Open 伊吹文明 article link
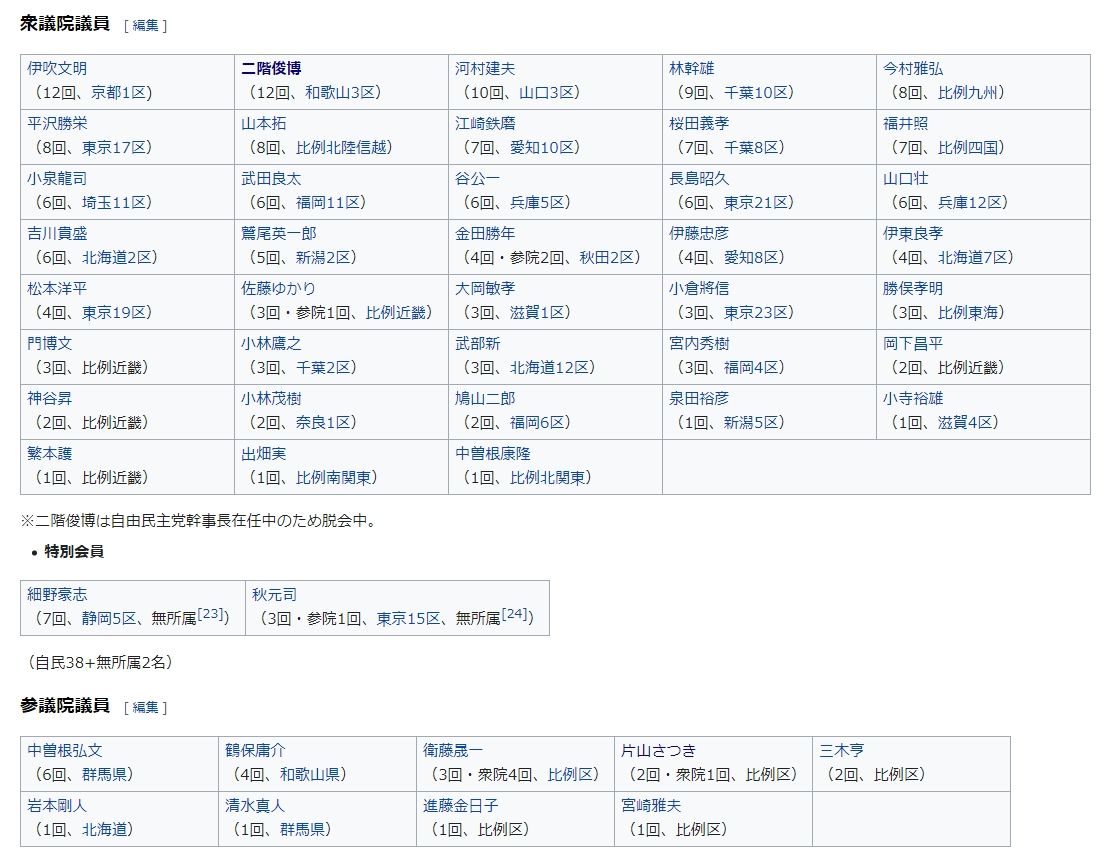 tap(57, 68)
